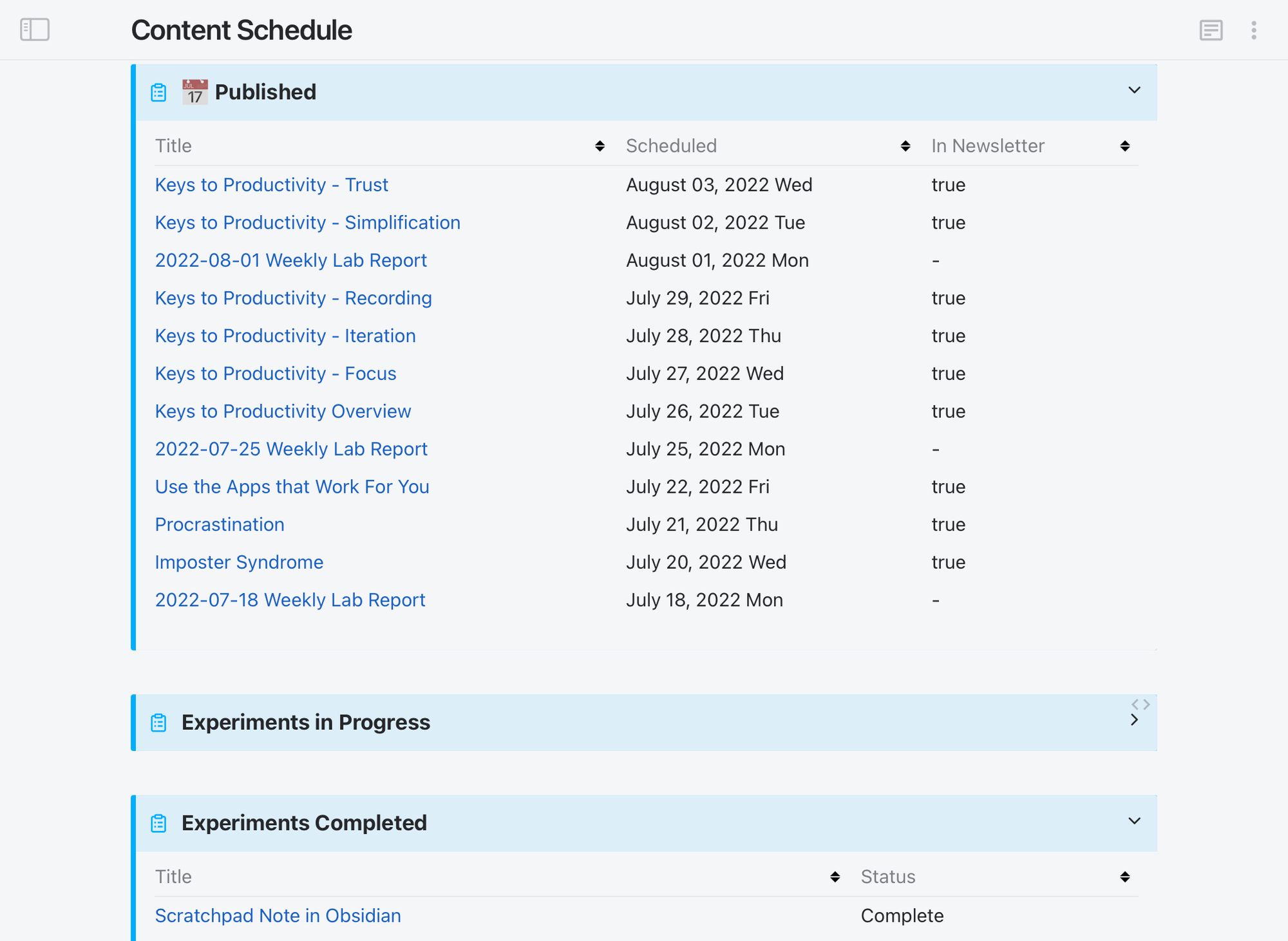Viewport: 1288px width, 941px height.
Task: Click the Published heading text
Action: (265, 92)
